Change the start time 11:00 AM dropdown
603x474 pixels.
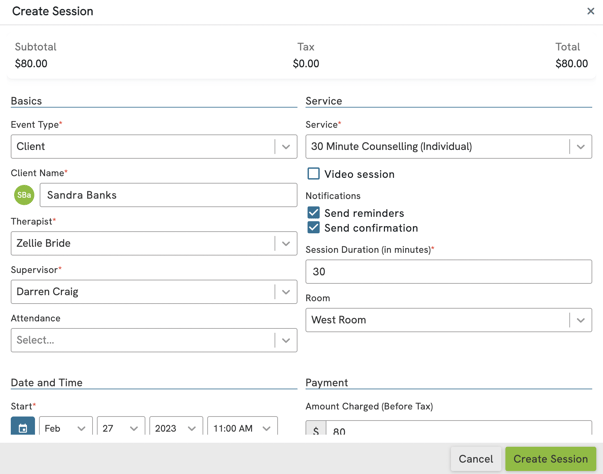242,426
